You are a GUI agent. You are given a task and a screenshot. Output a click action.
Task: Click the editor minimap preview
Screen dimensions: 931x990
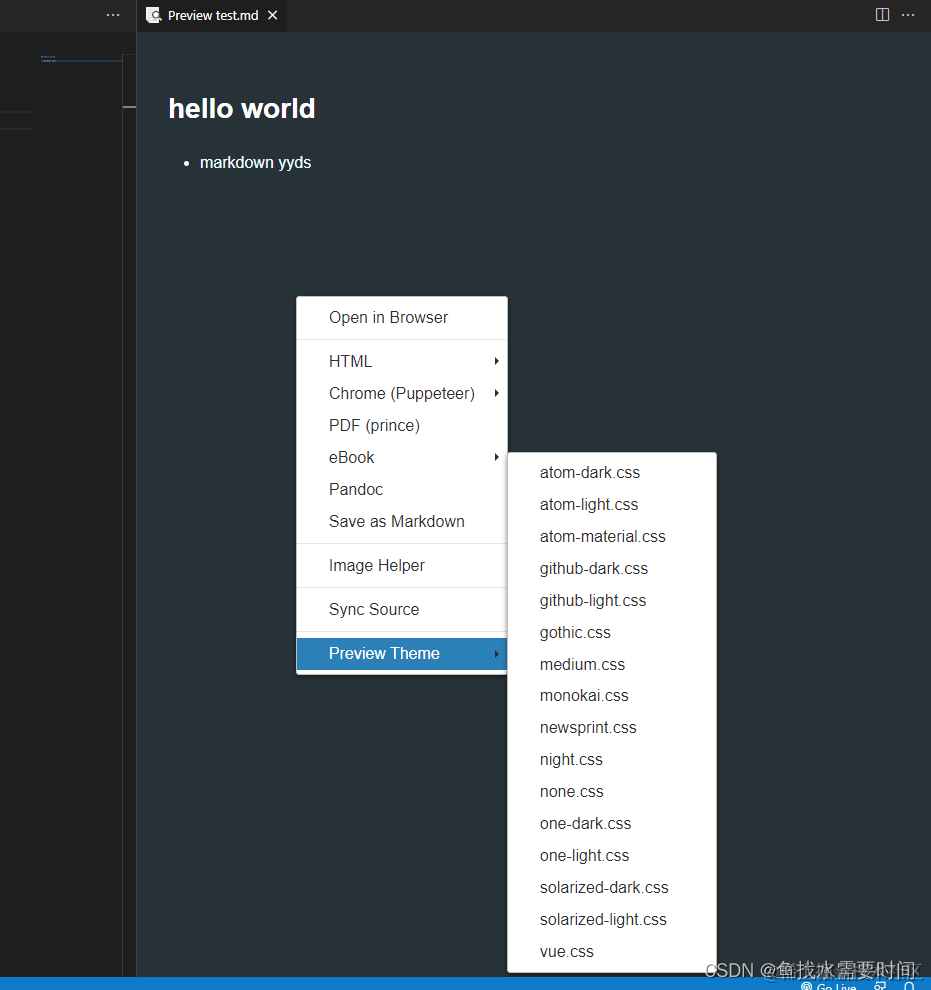coord(81,59)
